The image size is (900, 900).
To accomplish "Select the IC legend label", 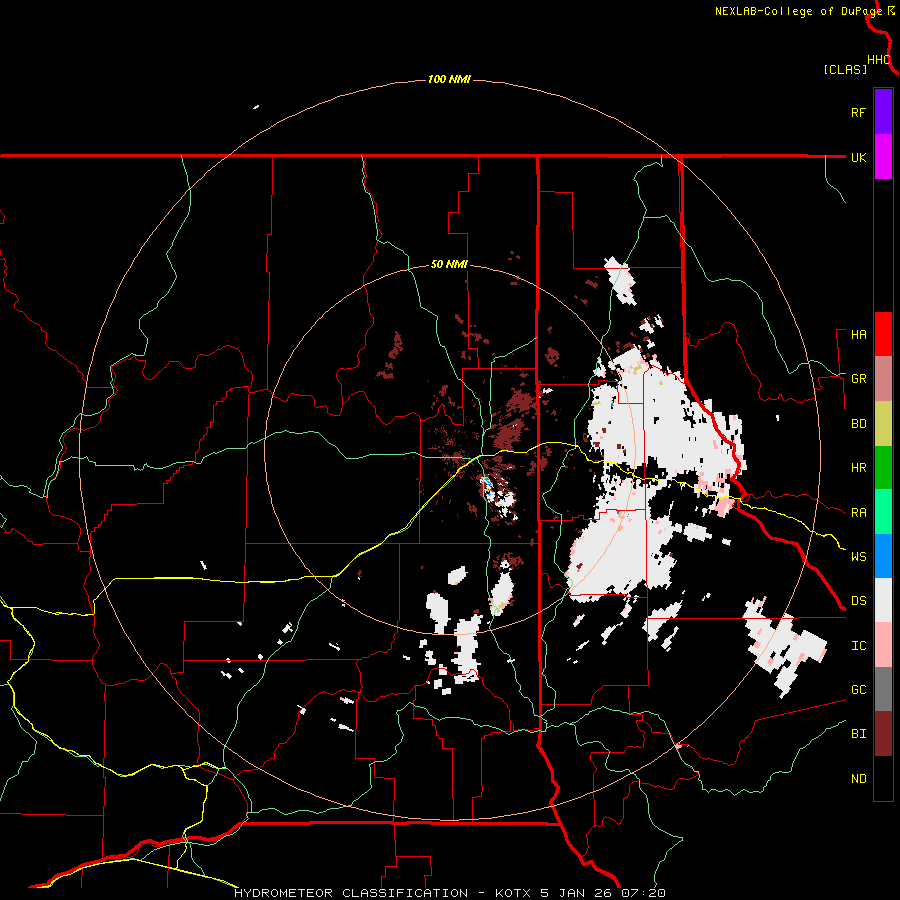I will coord(858,646).
